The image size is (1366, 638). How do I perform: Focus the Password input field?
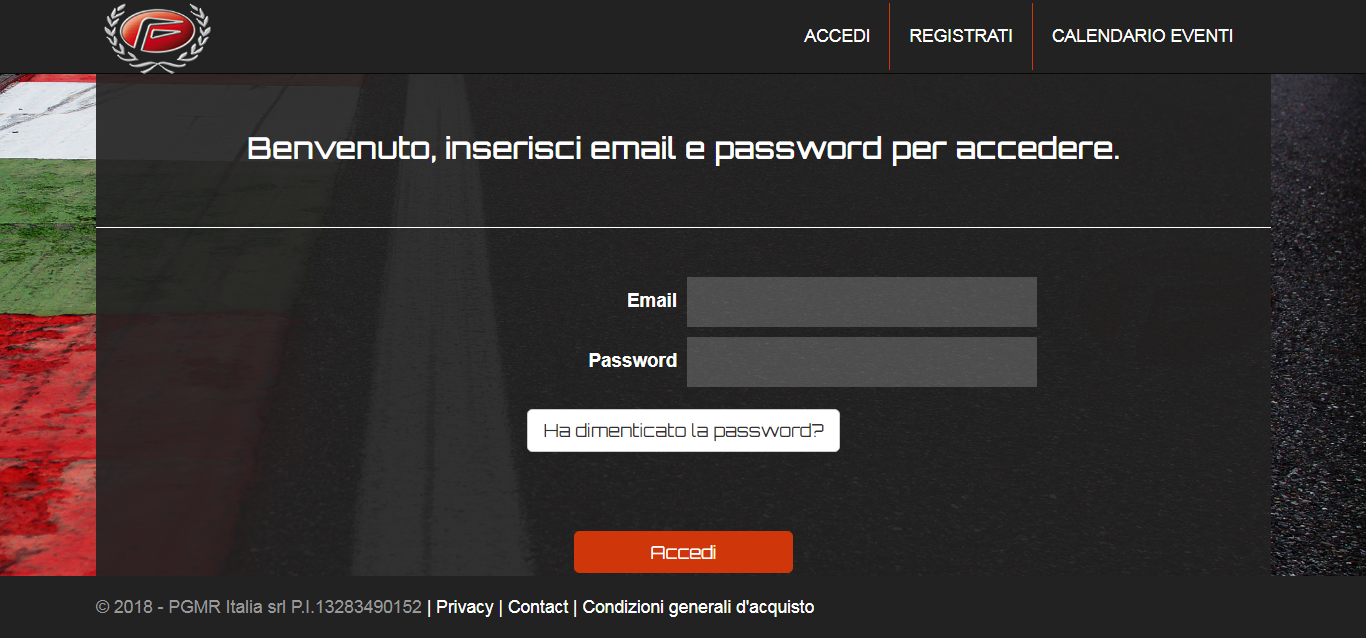coord(862,362)
